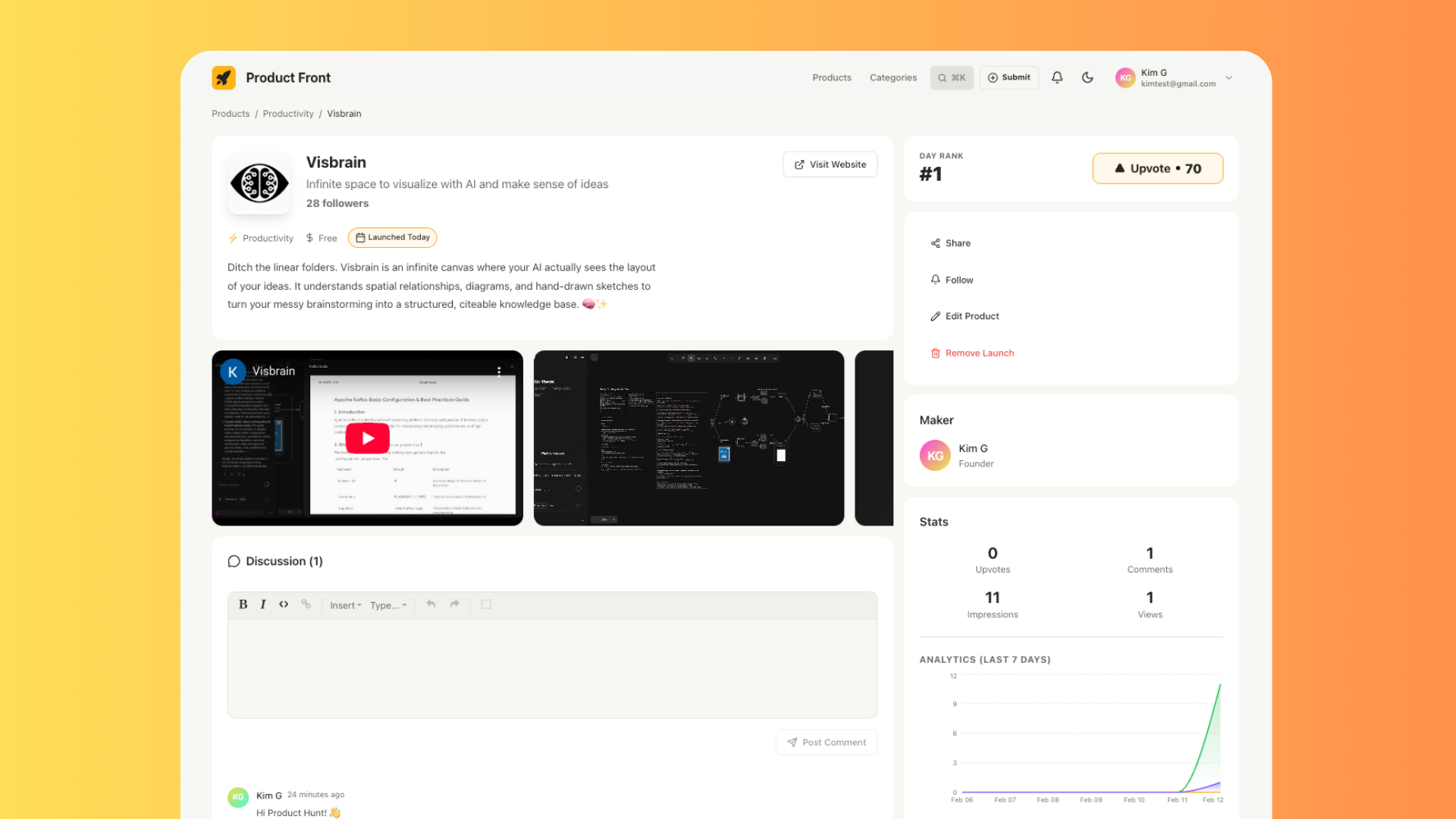1456x819 pixels.
Task: Click the Visit Website button
Action: 830,165
